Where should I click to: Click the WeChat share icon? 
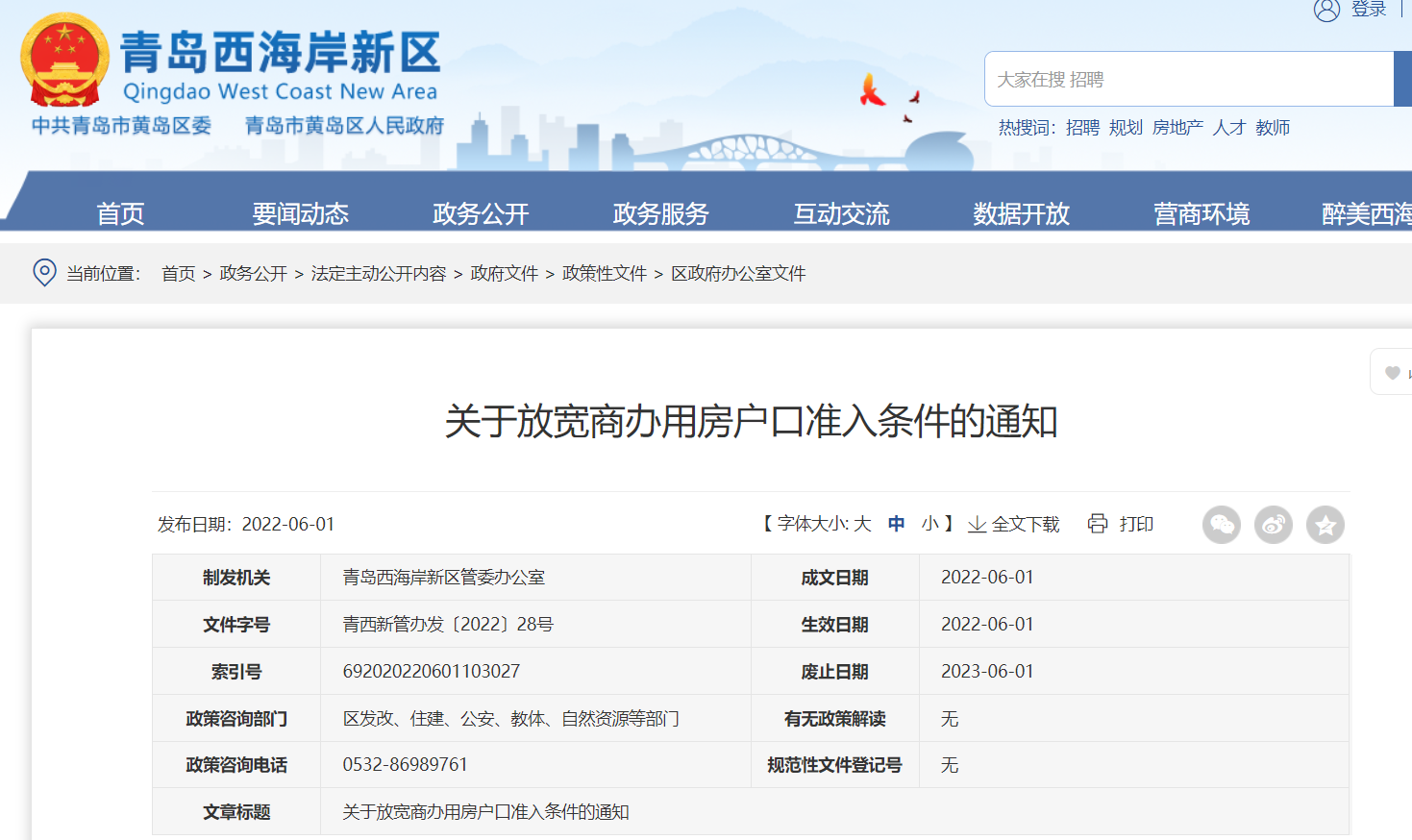point(1221,525)
